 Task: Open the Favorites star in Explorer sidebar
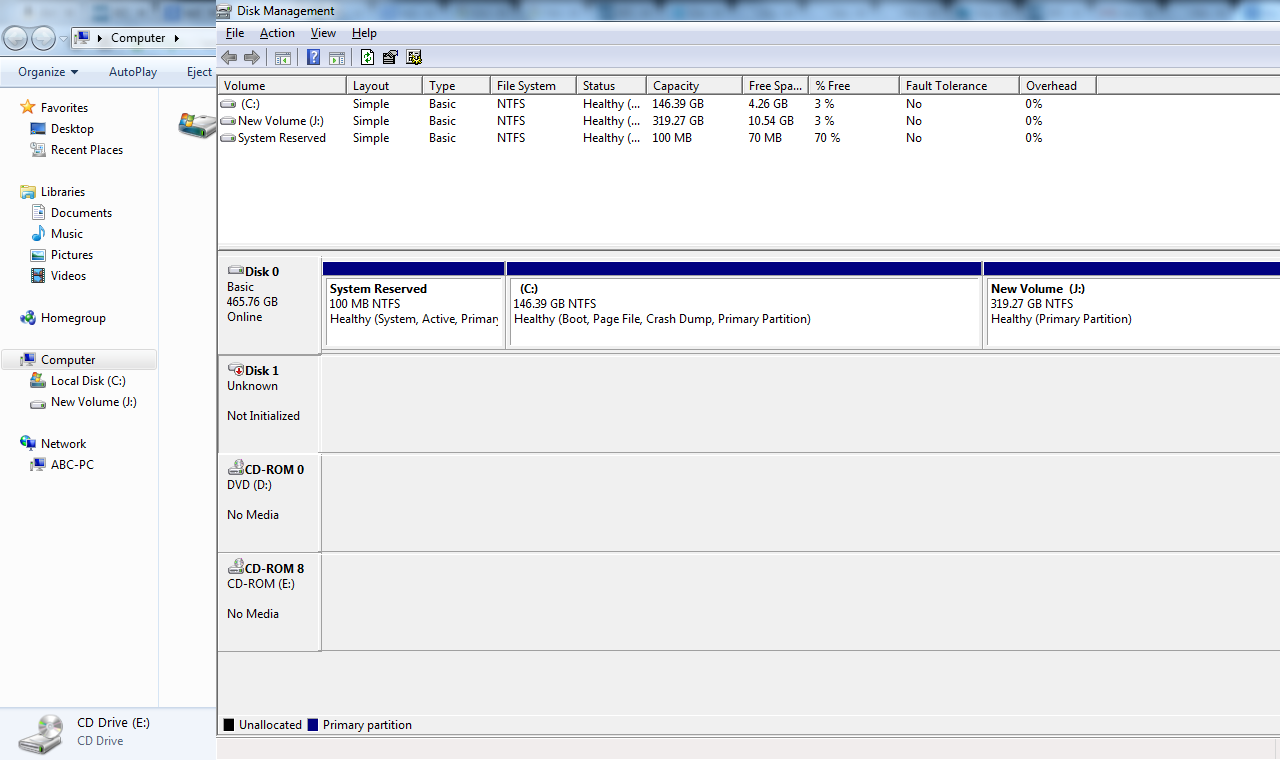(x=28, y=107)
